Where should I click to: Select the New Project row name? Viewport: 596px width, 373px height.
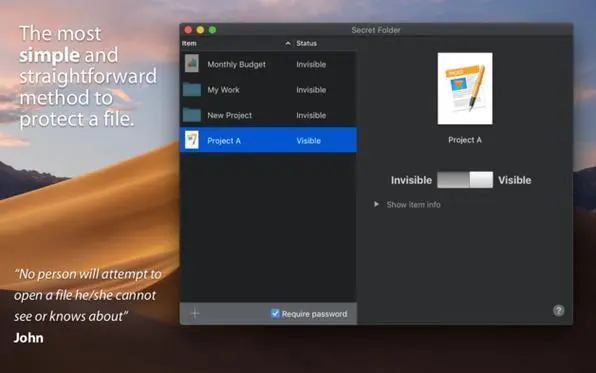[x=230, y=115]
